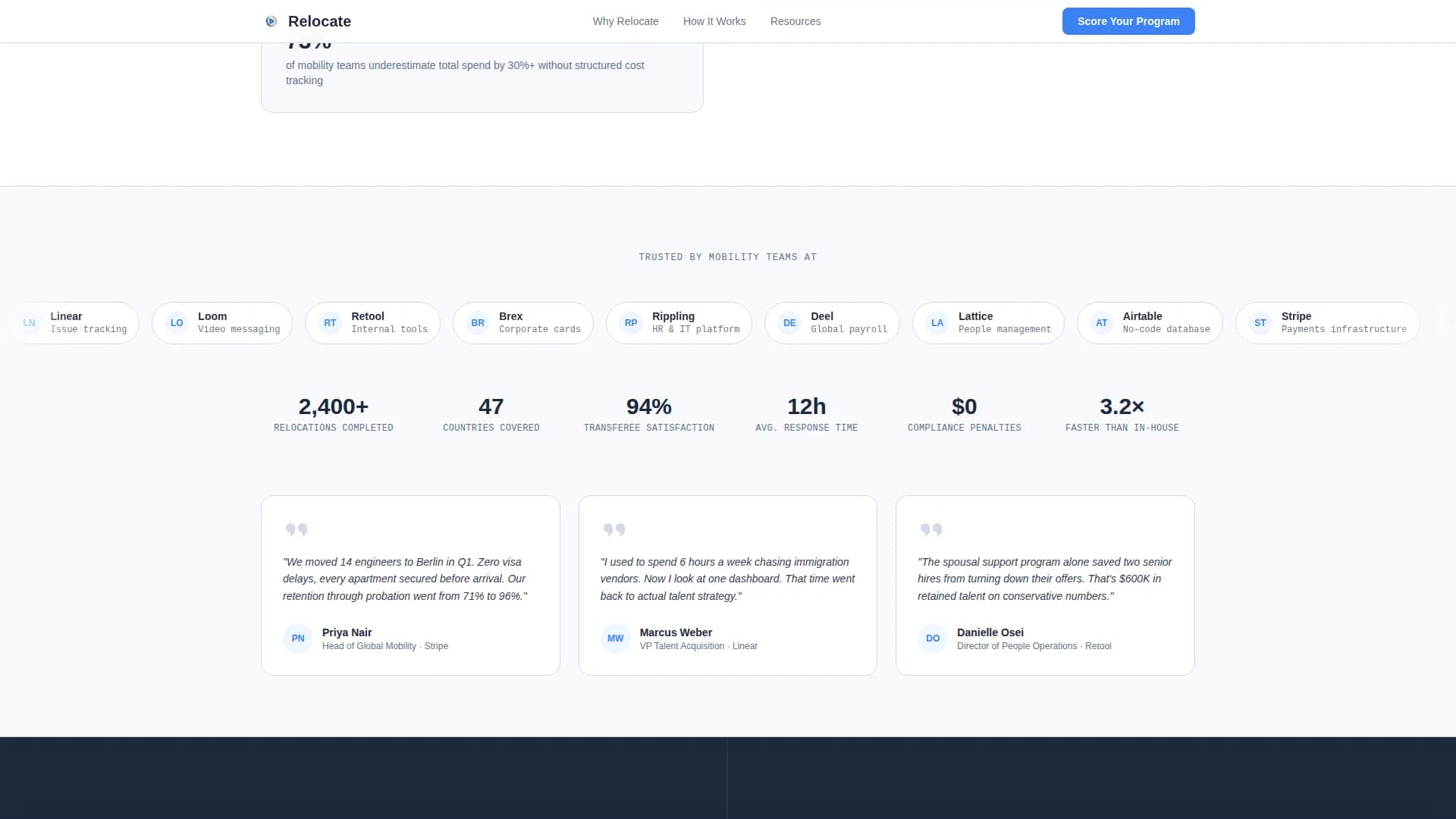The width and height of the screenshot is (1456, 819).
Task: Click the Rippling company name
Action: (x=673, y=316)
